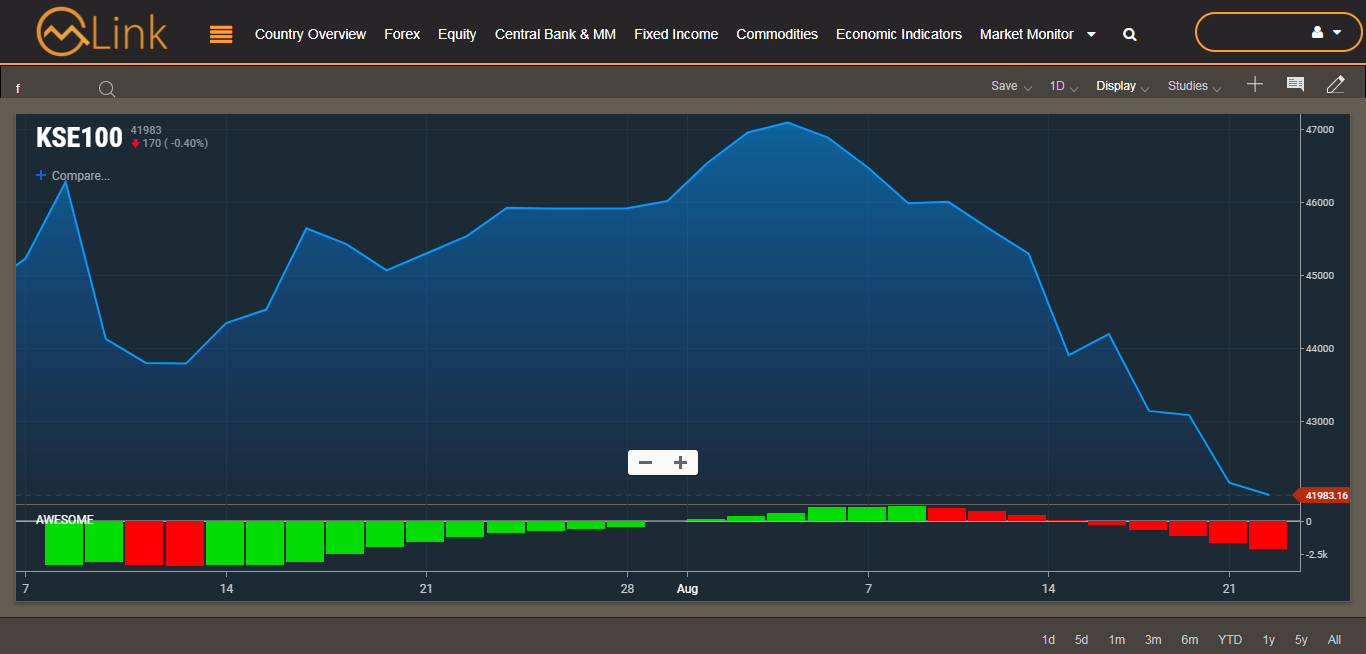Zoom in chart with plus button
This screenshot has width=1366, height=654.
(681, 462)
